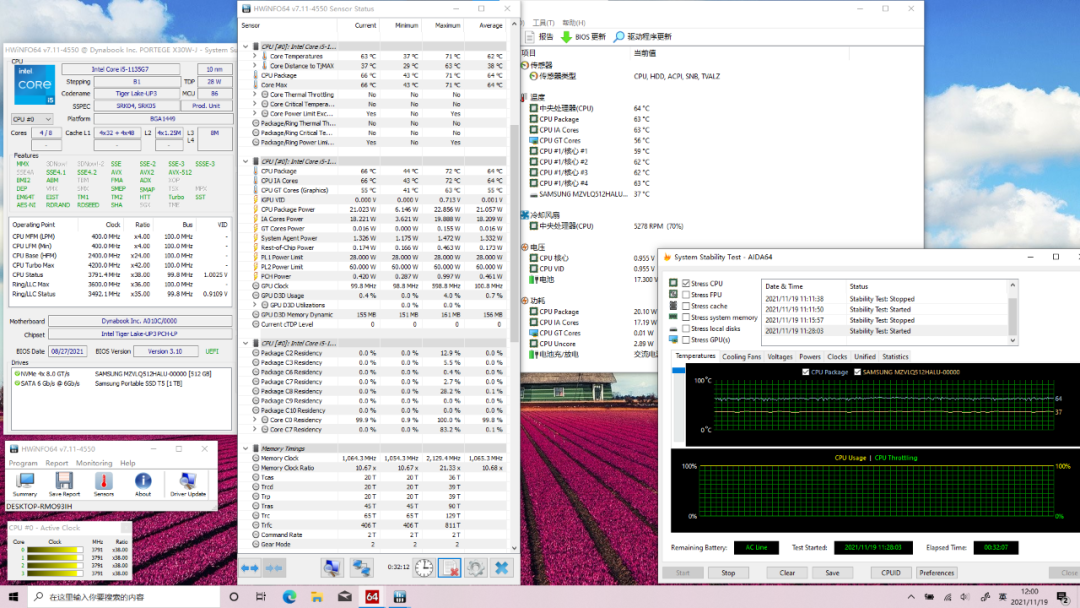This screenshot has width=1080, height=608.
Task: Enable Stress local disks checkbox
Action: coord(686,328)
